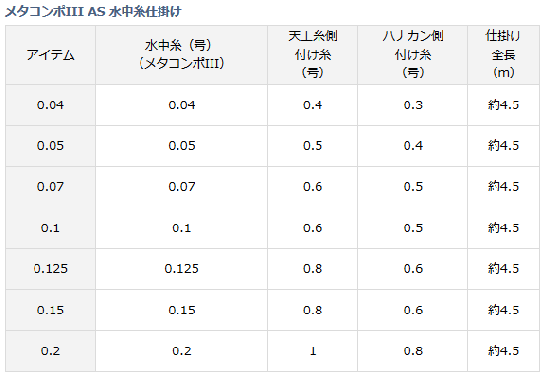The height and width of the screenshot is (383, 550).
Task: Click 天上糸側 value 0.4 in first row
Action: [x=313, y=105]
